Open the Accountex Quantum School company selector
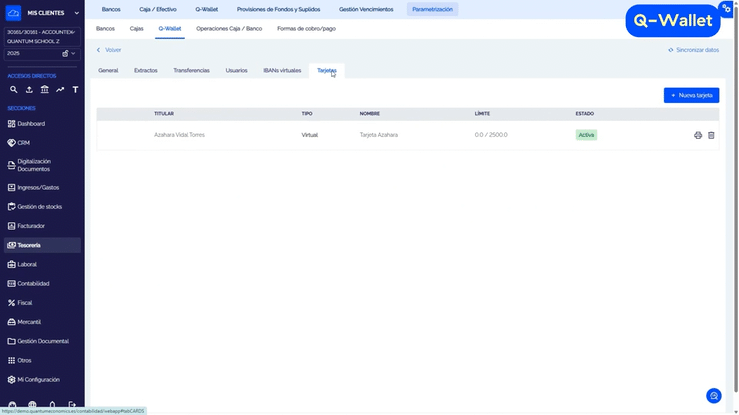 click(x=41, y=37)
